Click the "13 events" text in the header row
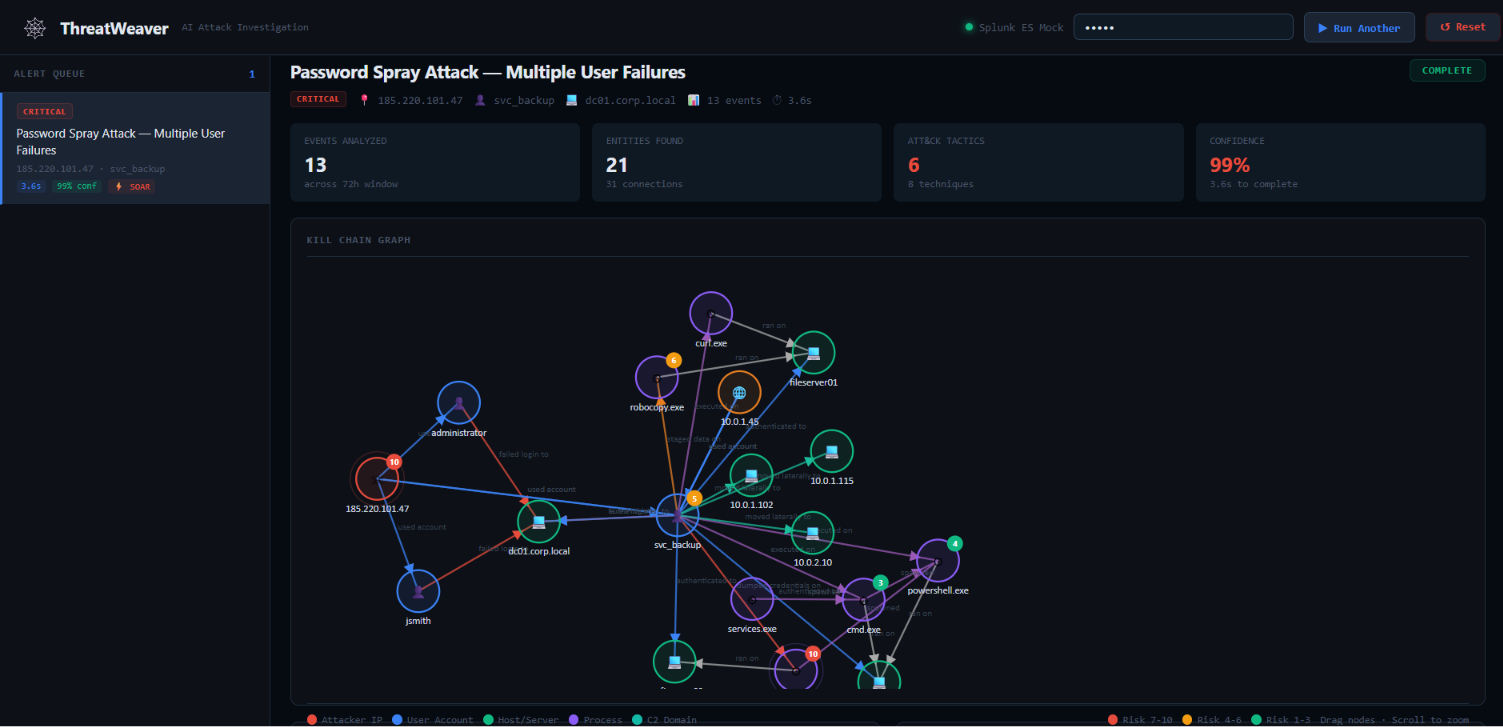1503x727 pixels. pos(734,100)
